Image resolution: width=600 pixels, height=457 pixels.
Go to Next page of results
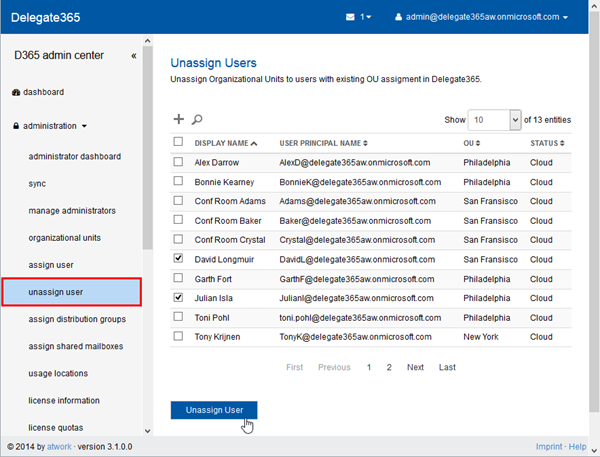415,367
